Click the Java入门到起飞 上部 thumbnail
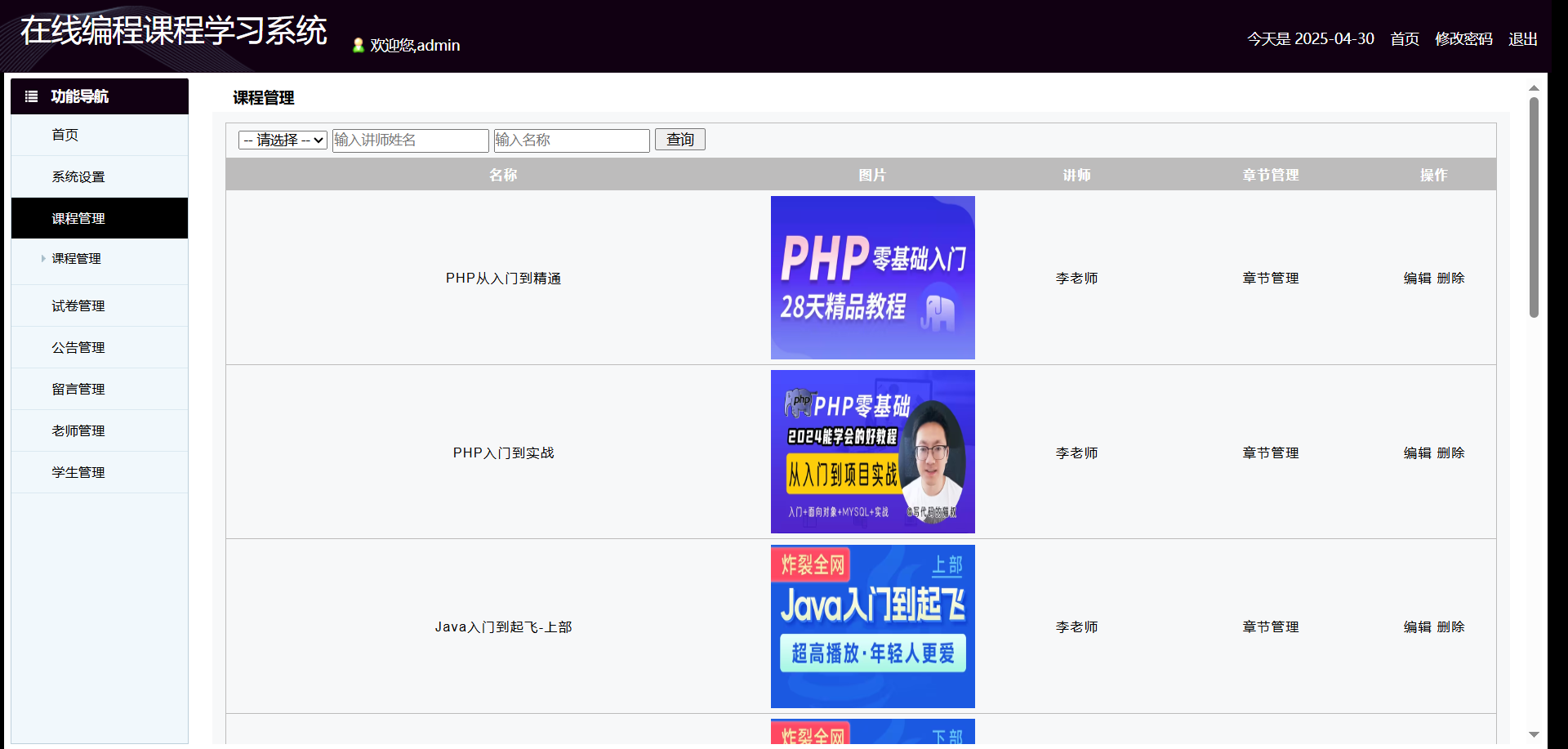 pyautogui.click(x=873, y=626)
